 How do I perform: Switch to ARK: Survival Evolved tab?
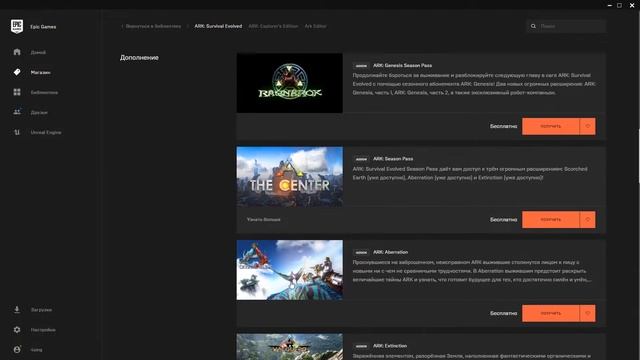[218, 26]
